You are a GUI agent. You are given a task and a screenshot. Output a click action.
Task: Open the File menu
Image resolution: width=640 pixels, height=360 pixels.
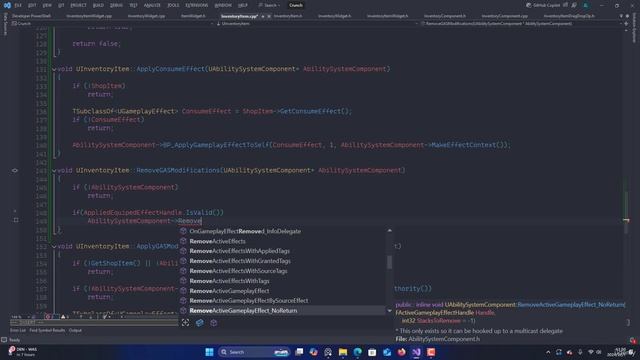pos(18,5)
